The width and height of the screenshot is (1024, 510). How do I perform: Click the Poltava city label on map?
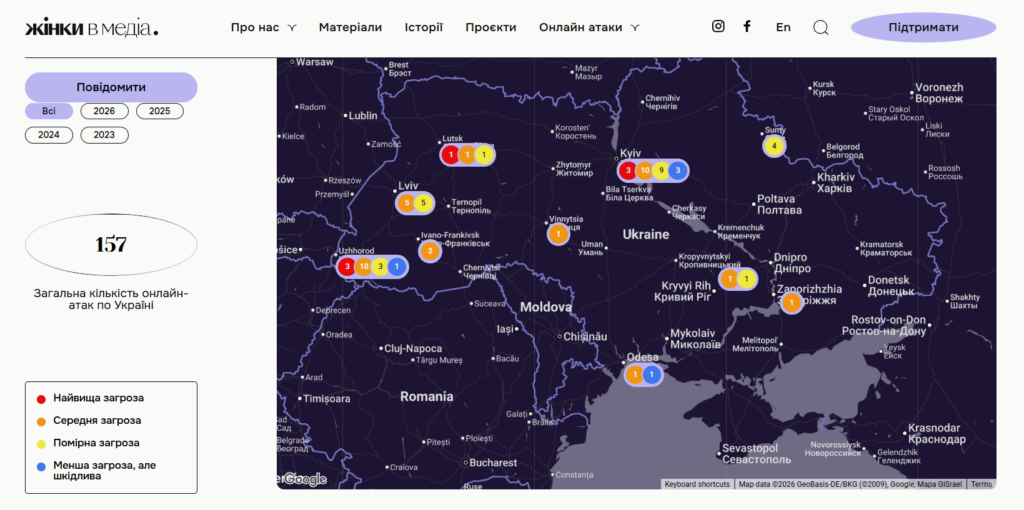779,204
